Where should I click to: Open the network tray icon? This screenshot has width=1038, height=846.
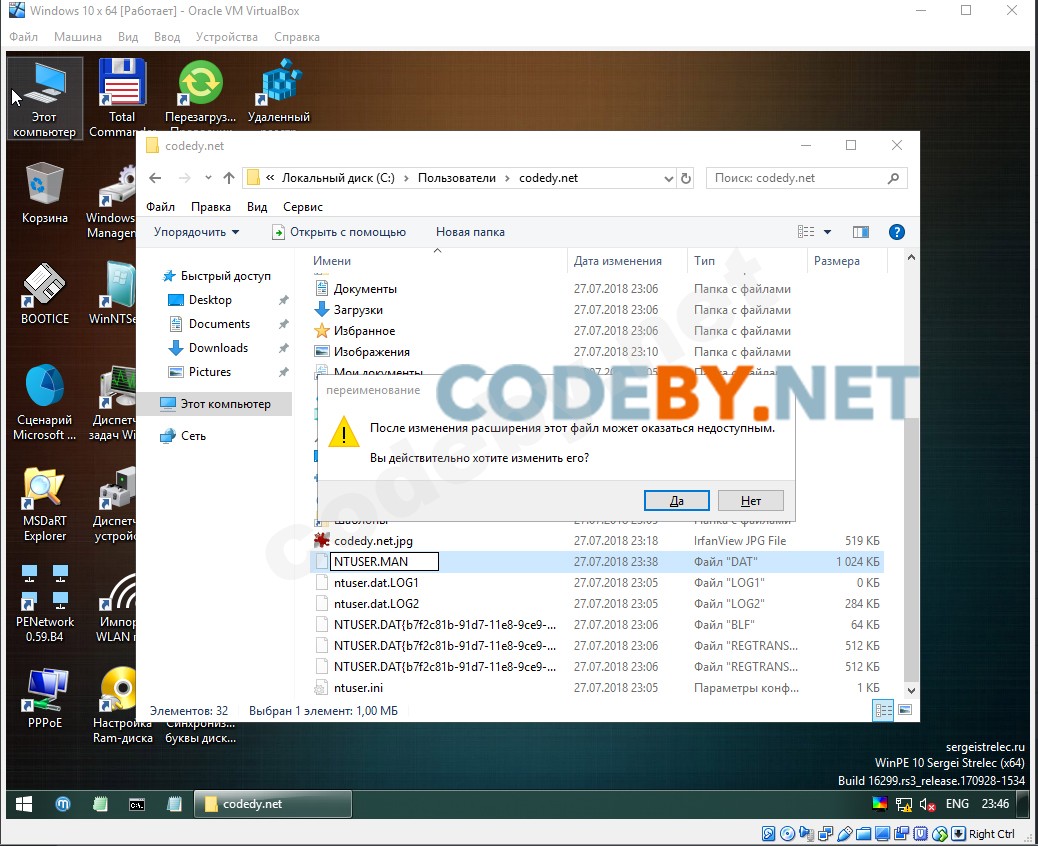(x=904, y=804)
